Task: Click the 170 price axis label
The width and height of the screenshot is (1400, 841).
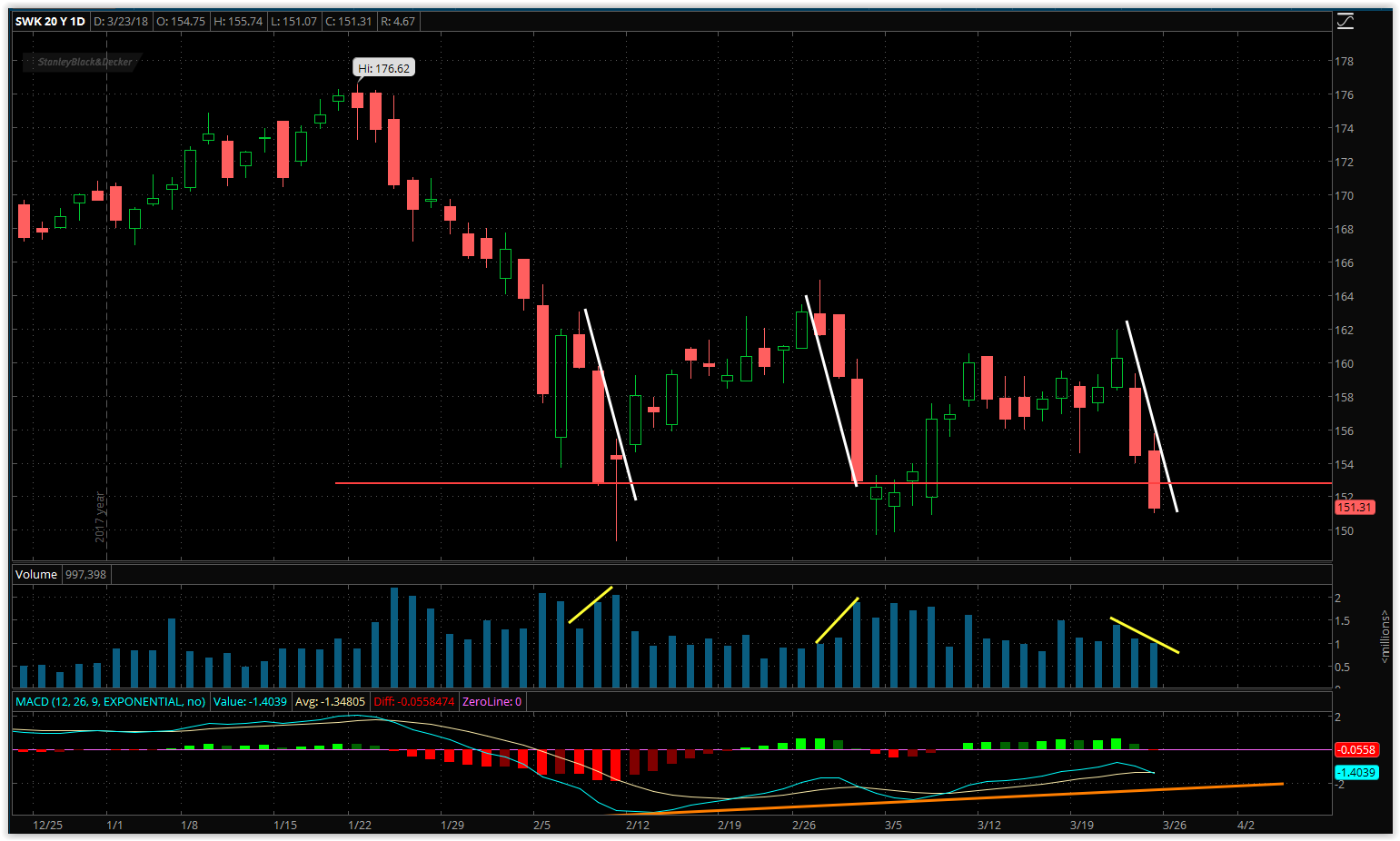Action: coord(1344,195)
